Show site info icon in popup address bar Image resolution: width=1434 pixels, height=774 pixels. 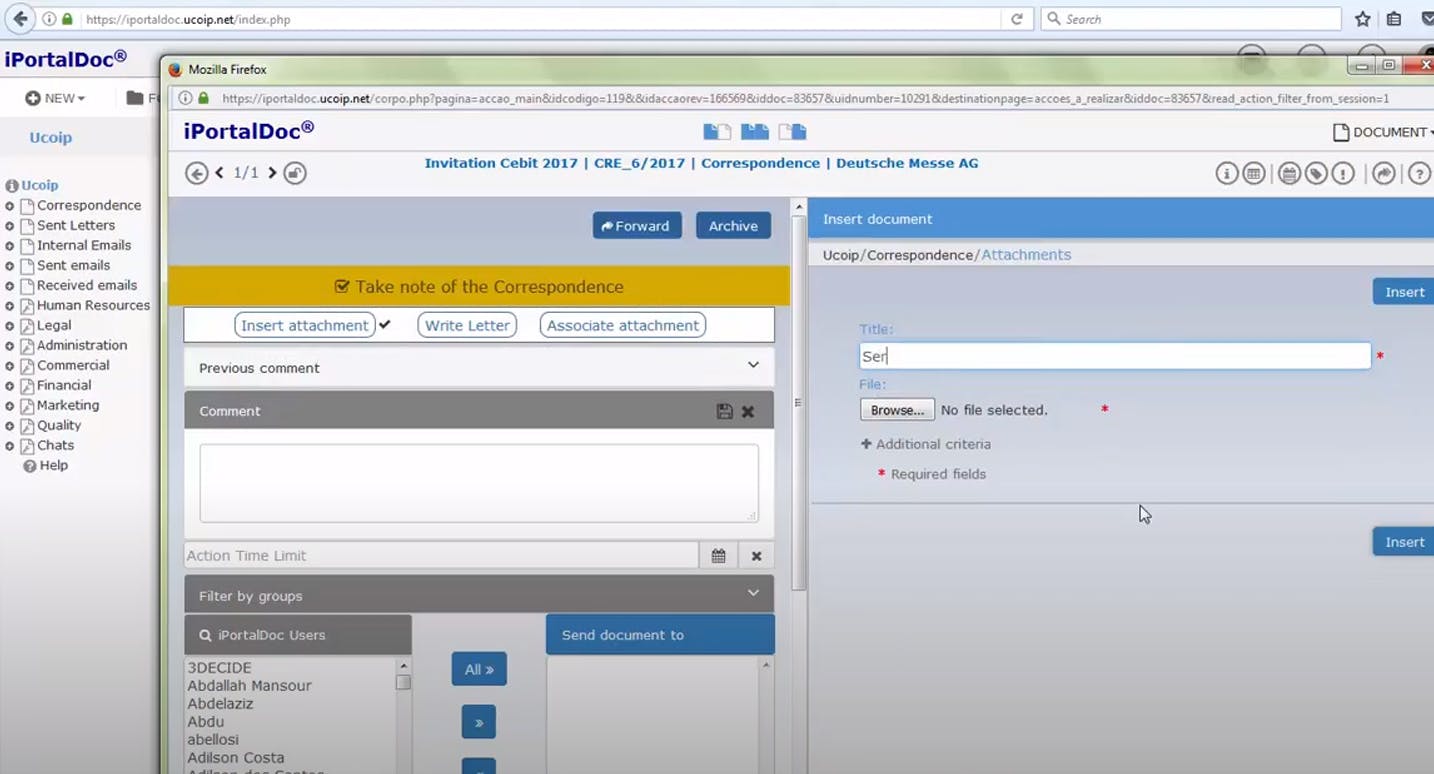click(186, 98)
